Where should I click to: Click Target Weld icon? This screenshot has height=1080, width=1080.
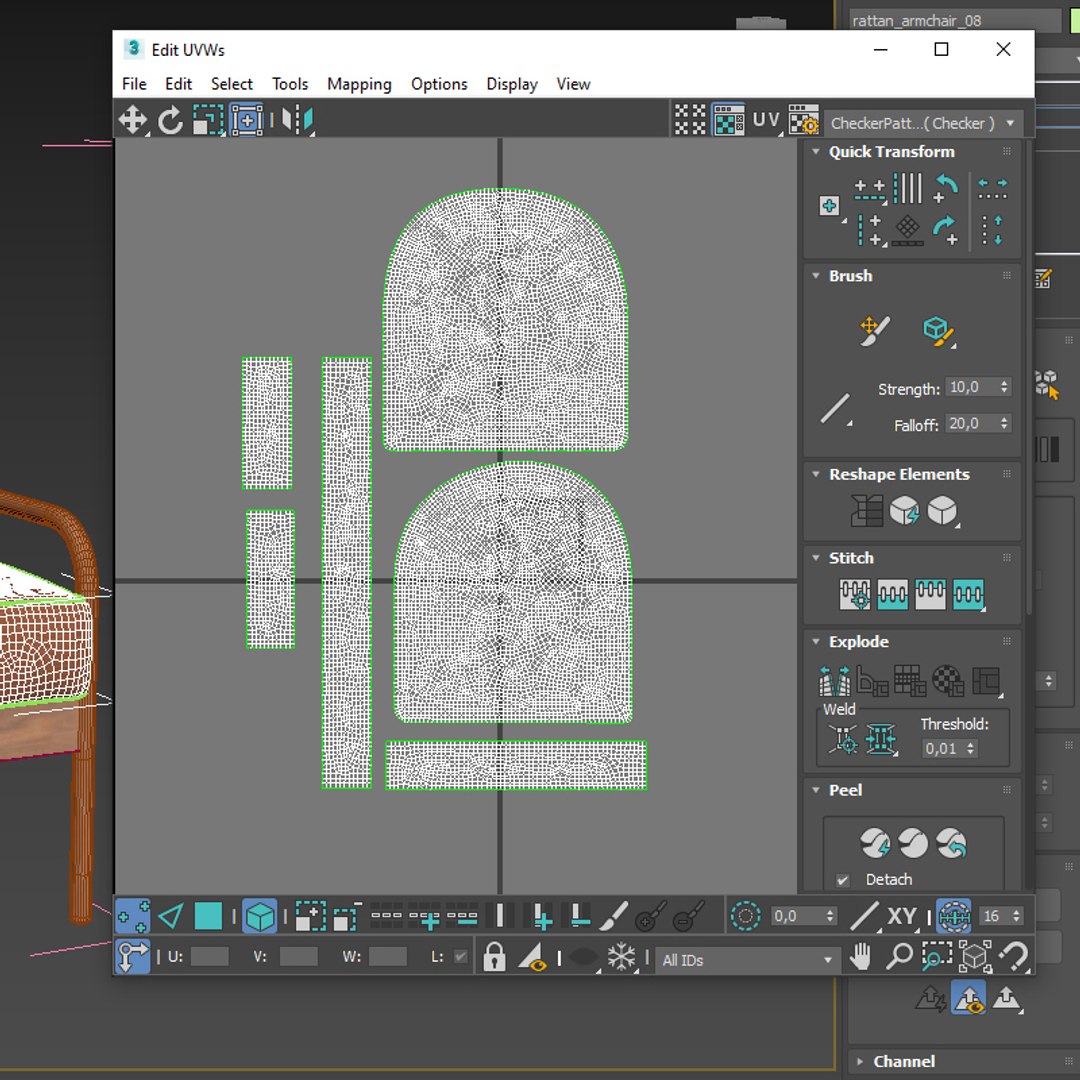click(843, 740)
